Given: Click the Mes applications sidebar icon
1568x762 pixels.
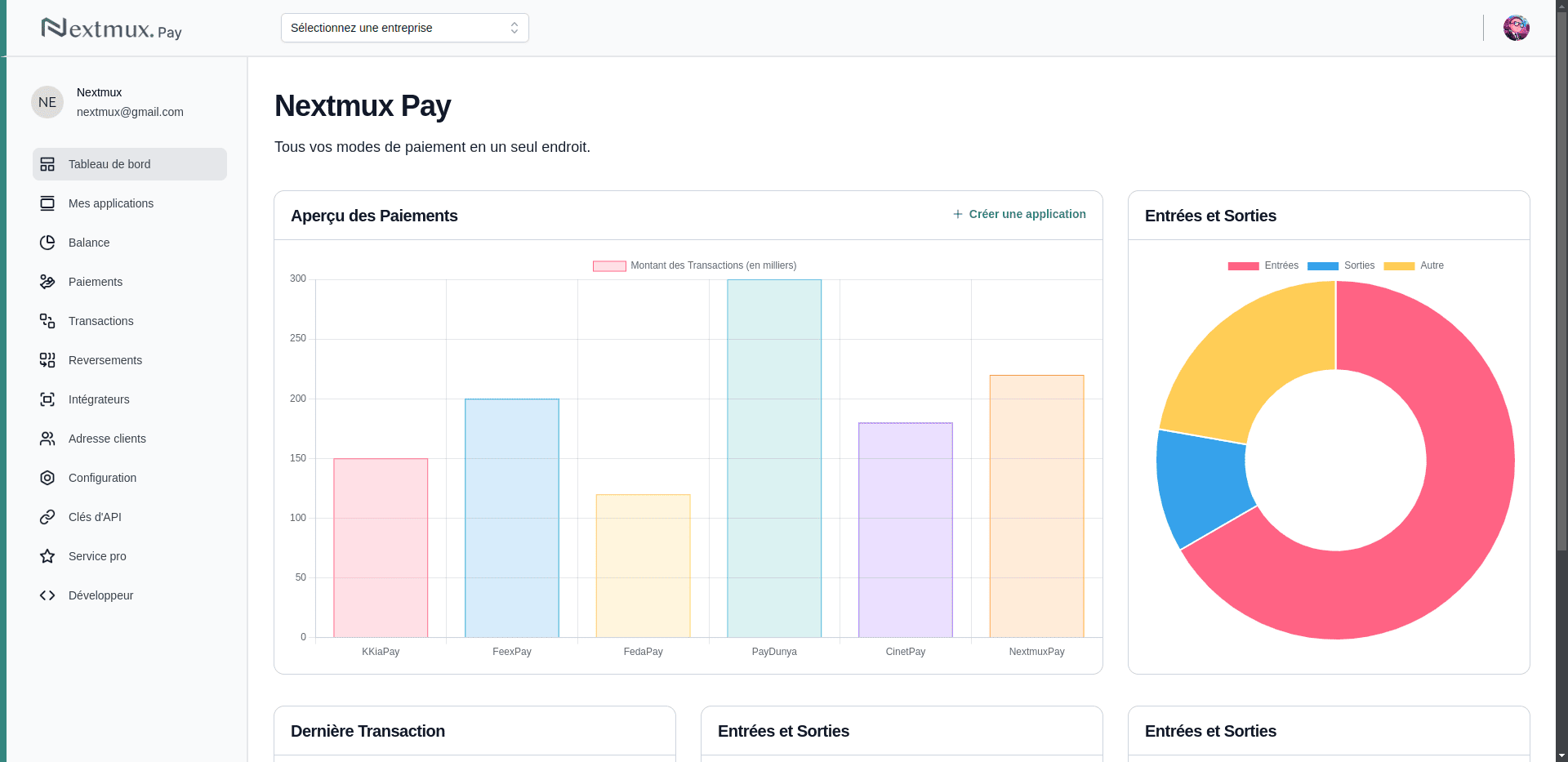Looking at the screenshot, I should [47, 203].
